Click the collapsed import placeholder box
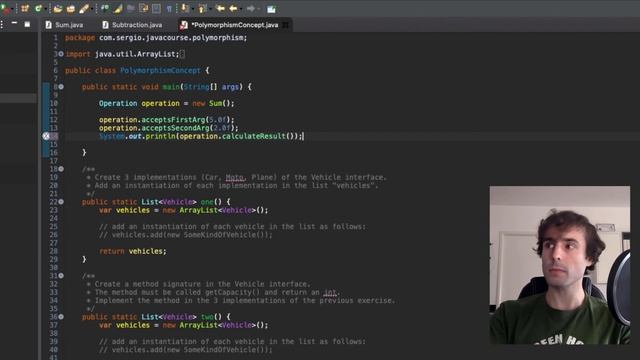 pos(182,54)
